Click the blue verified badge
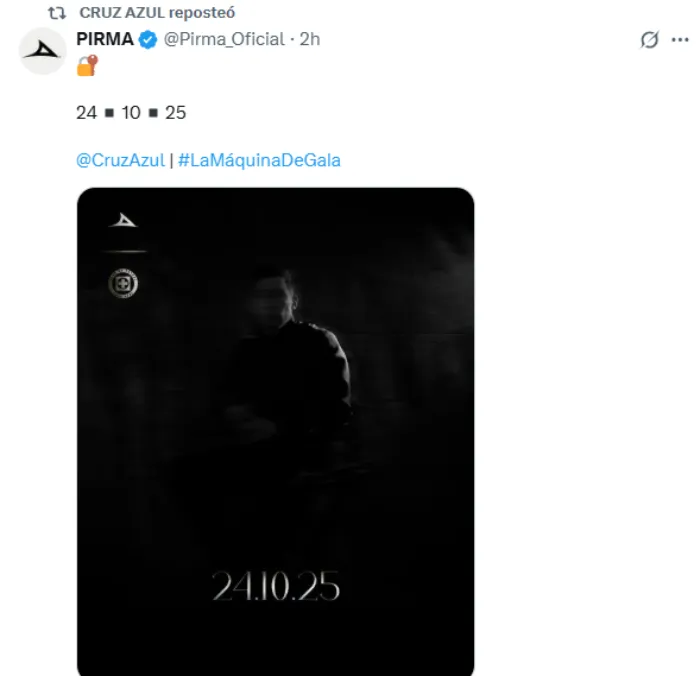700x676 pixels. point(148,40)
